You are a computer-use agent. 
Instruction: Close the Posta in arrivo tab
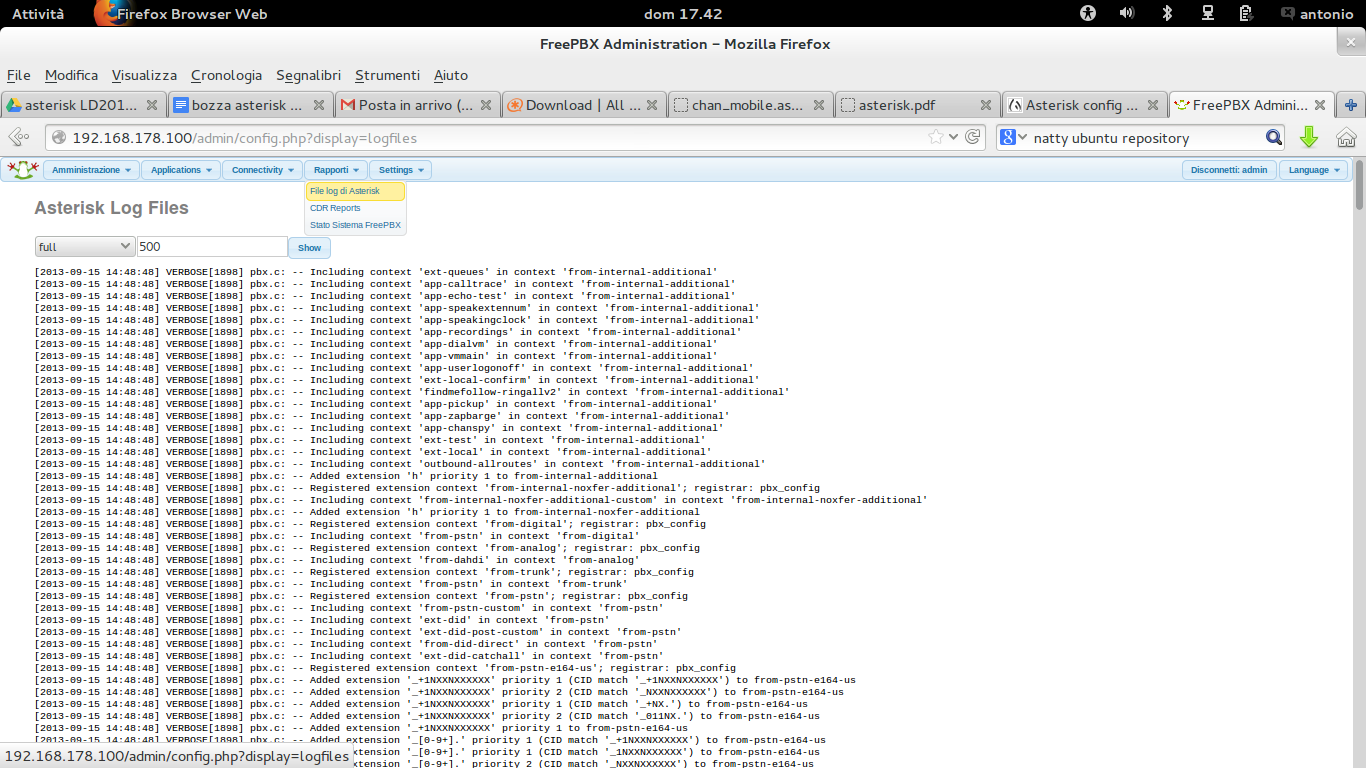click(486, 104)
